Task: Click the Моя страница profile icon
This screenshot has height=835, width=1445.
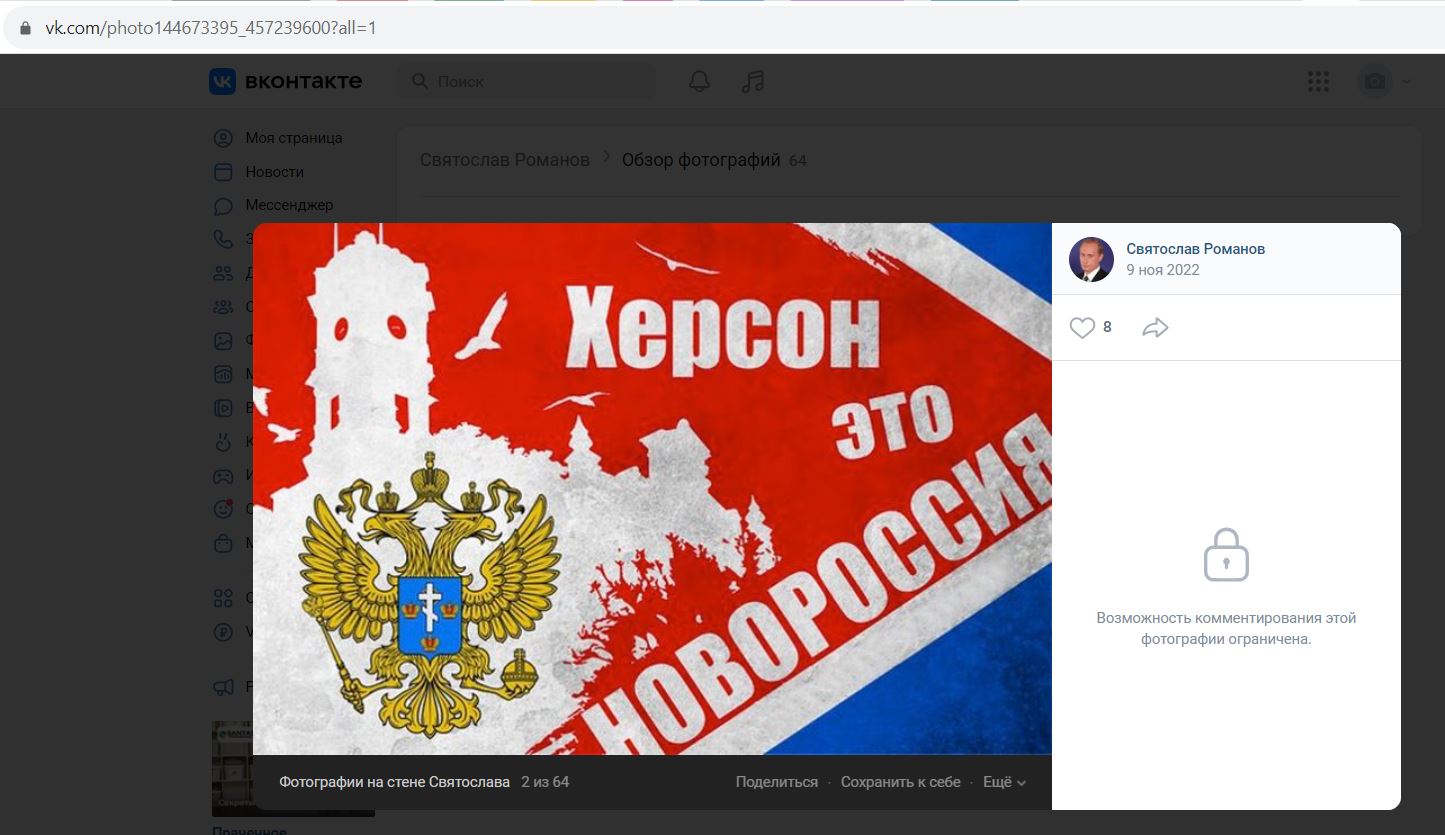Action: pyautogui.click(x=224, y=138)
